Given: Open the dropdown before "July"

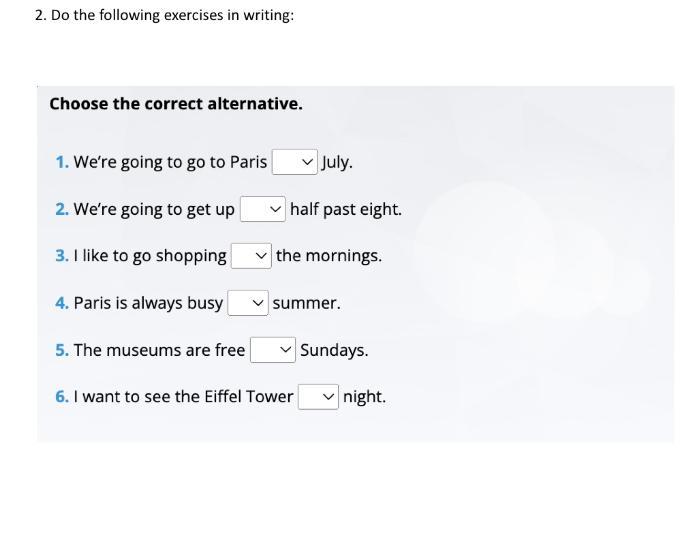Looking at the screenshot, I should point(295,162).
